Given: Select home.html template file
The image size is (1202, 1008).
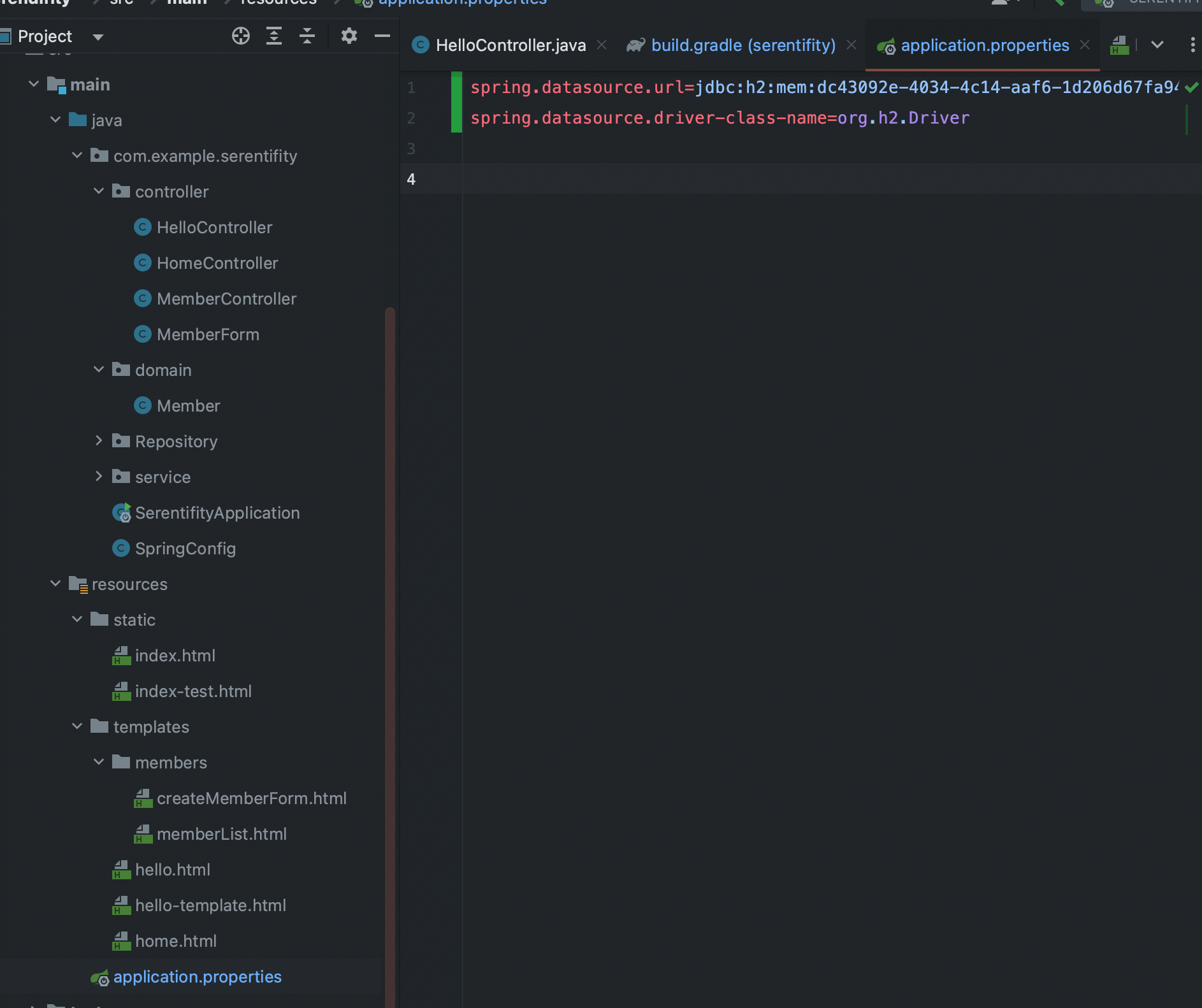Looking at the screenshot, I should (x=176, y=941).
